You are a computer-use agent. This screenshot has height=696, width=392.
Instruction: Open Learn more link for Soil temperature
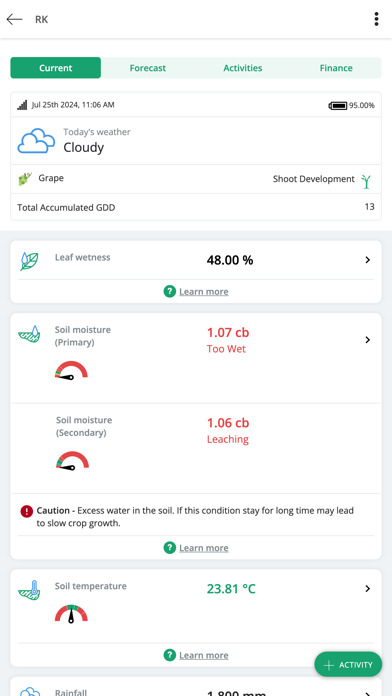pos(204,655)
